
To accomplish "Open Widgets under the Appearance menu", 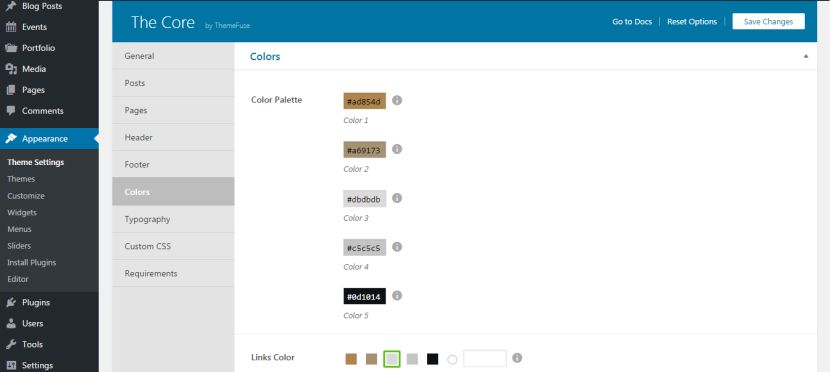I will click(22, 212).
